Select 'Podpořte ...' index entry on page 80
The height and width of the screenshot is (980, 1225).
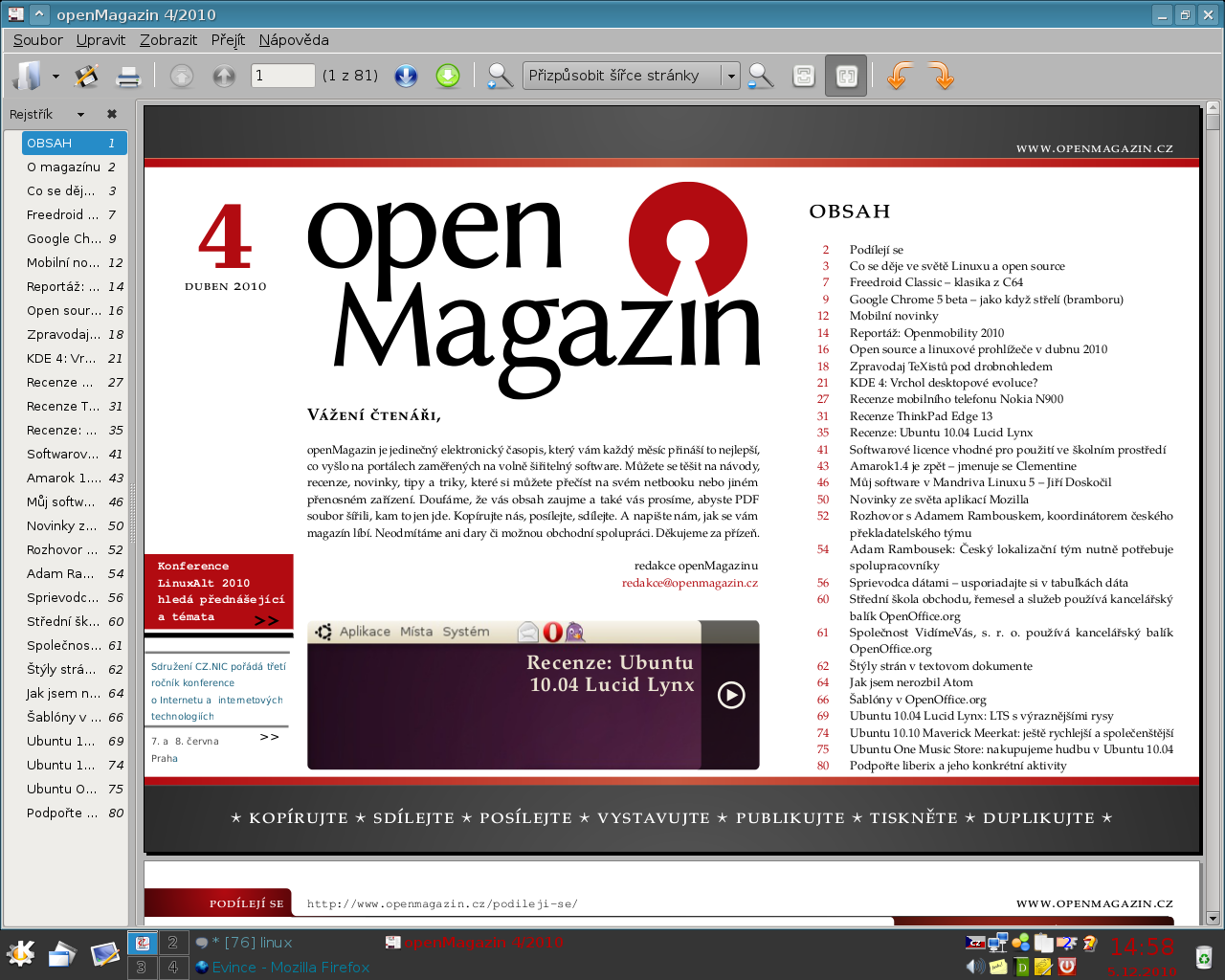[x=74, y=813]
